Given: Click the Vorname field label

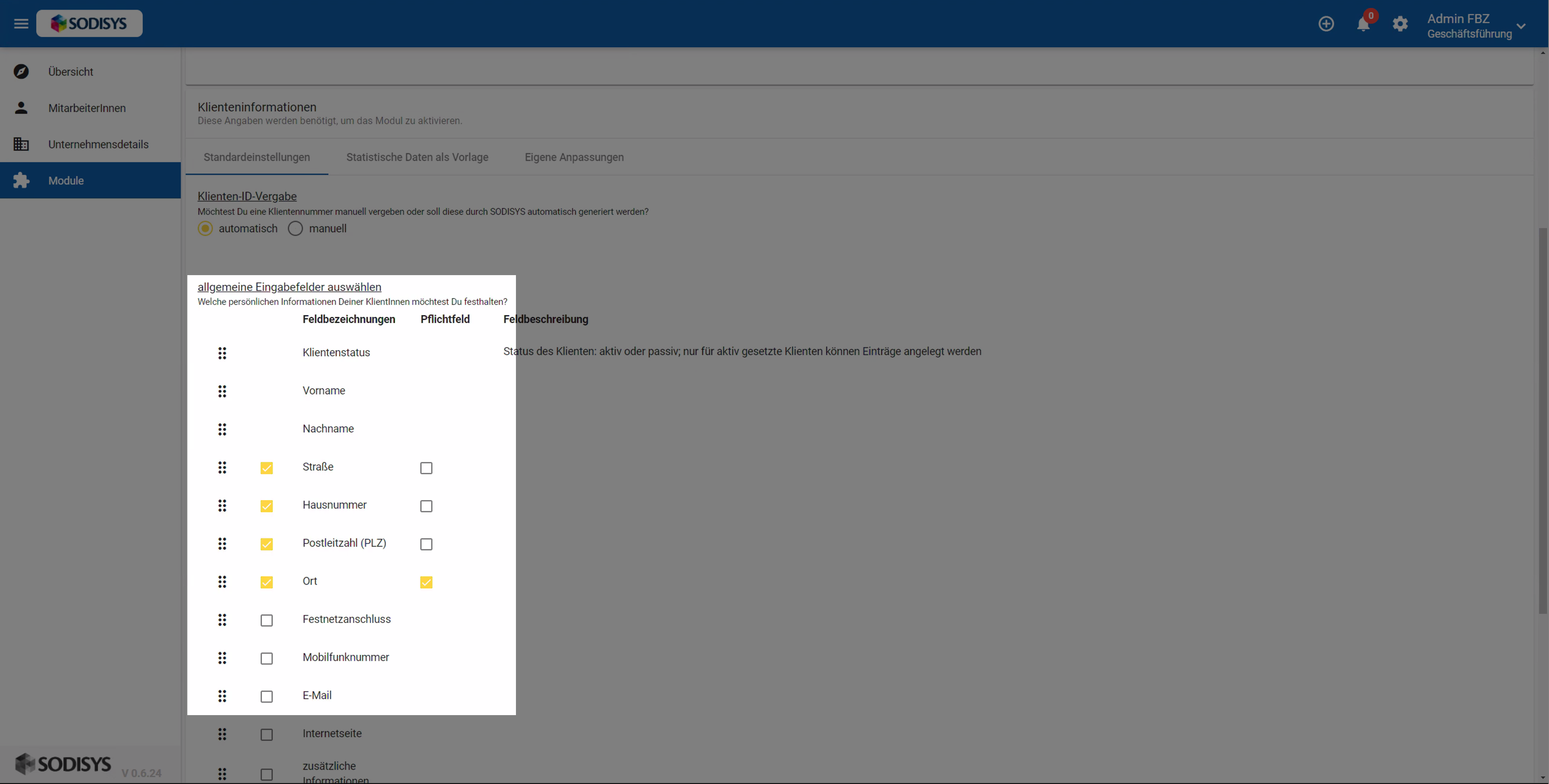Looking at the screenshot, I should (x=324, y=390).
